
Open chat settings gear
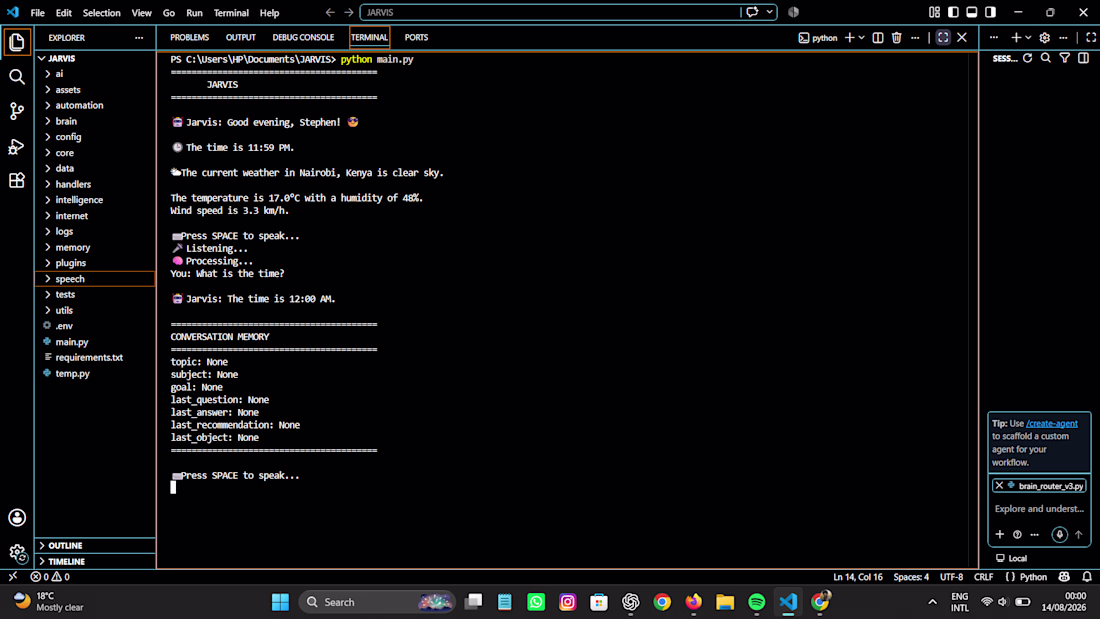point(1045,38)
